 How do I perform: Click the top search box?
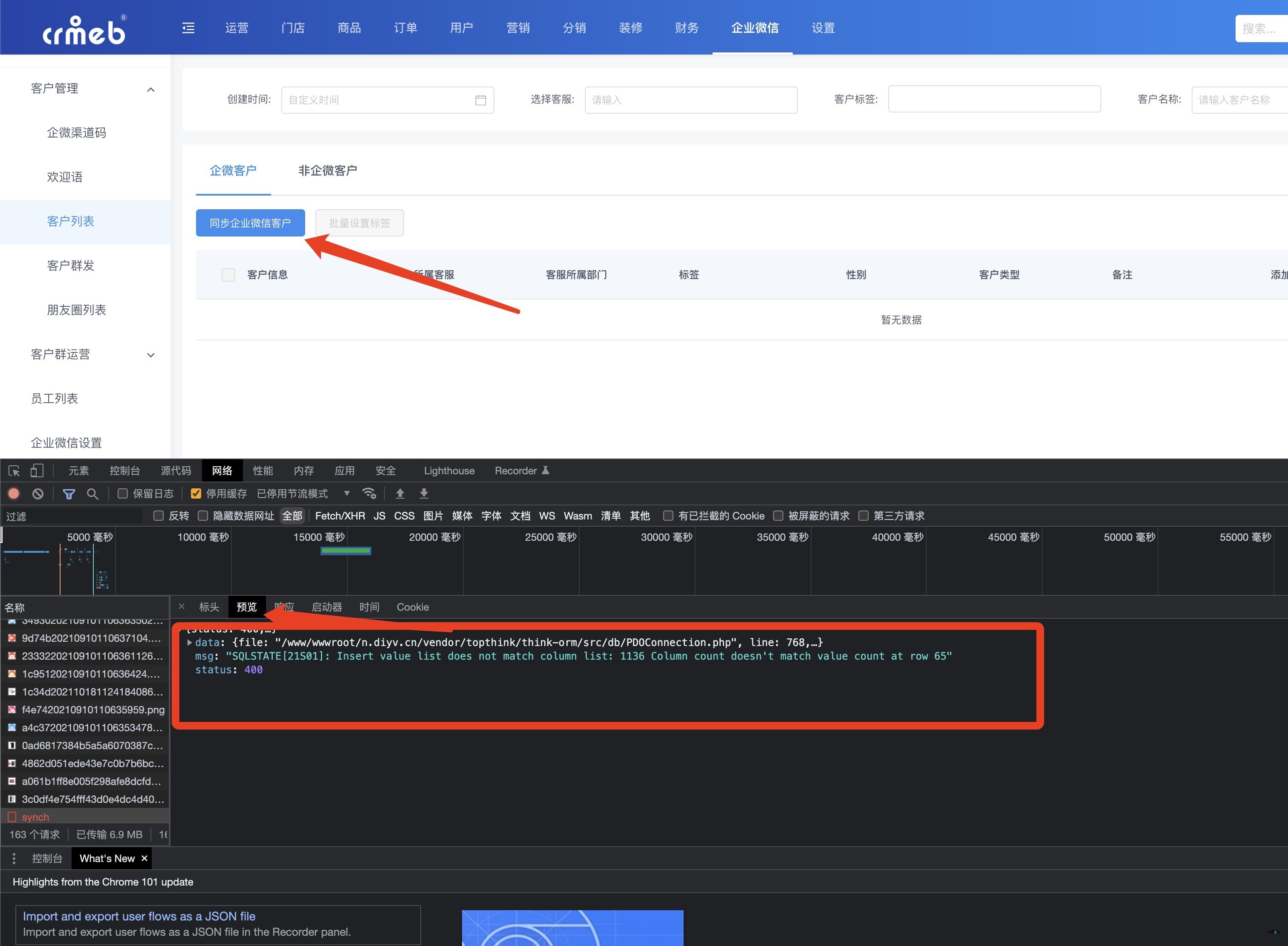pos(1262,28)
